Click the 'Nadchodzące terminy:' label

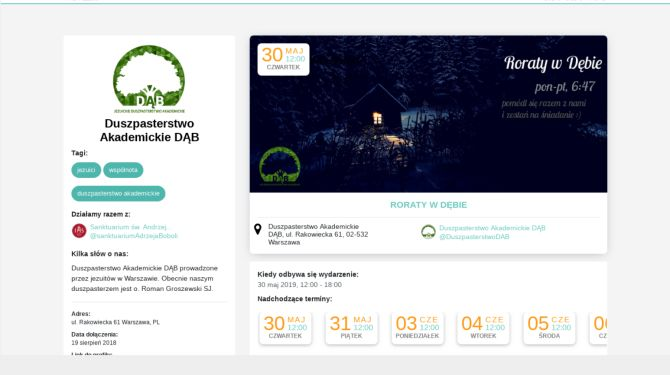(x=295, y=299)
